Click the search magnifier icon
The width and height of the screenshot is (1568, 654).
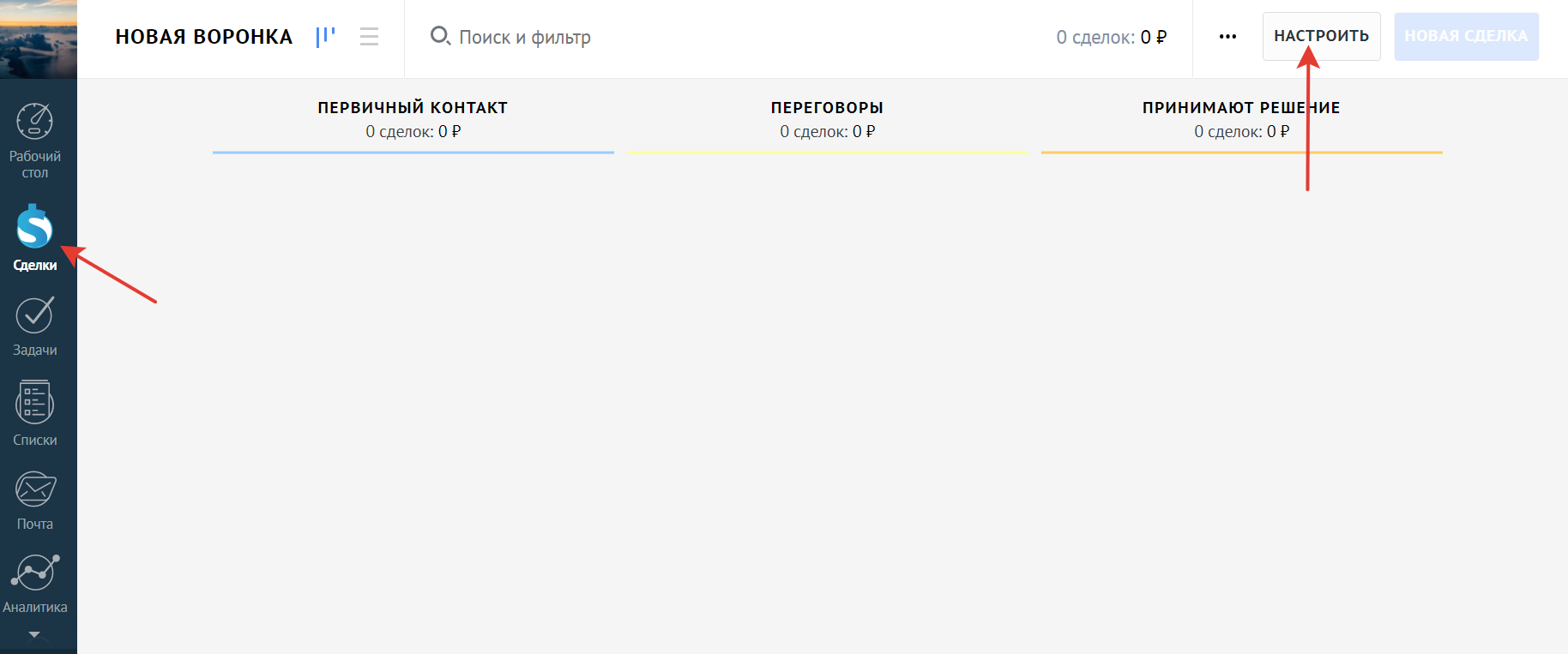click(x=440, y=36)
